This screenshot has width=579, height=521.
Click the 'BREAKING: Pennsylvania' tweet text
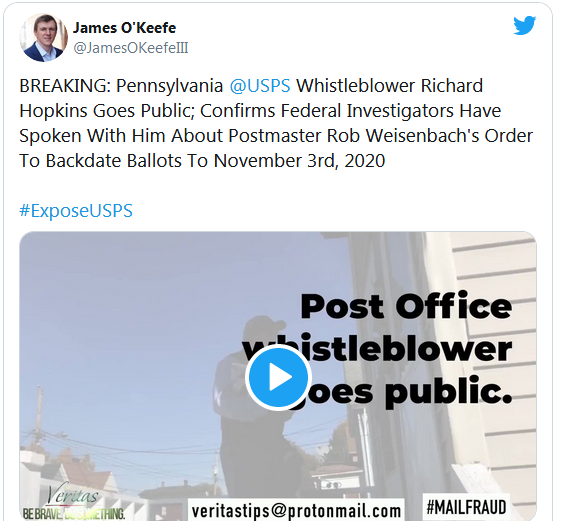[x=121, y=86]
